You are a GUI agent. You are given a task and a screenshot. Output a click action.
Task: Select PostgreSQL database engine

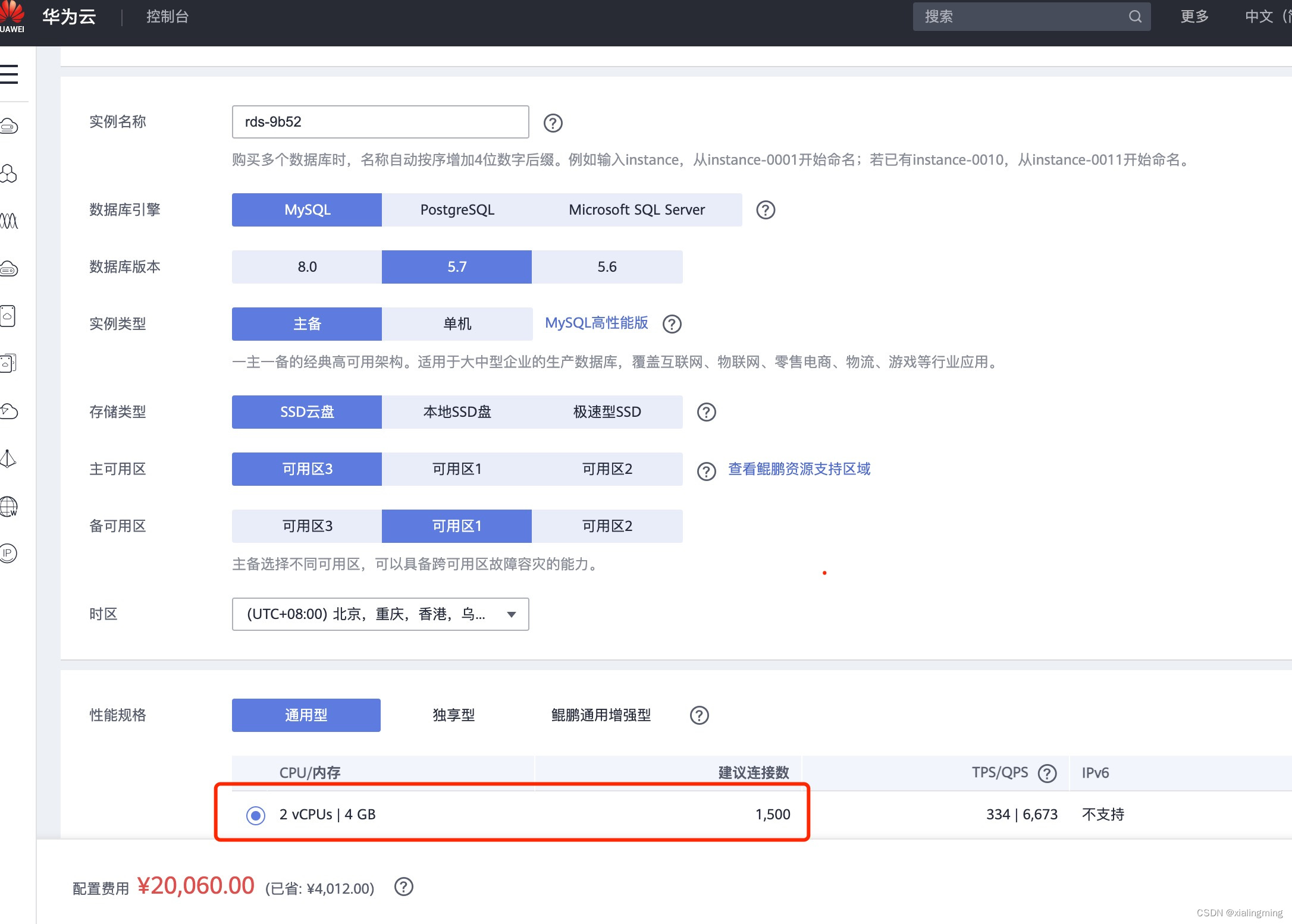(x=457, y=210)
